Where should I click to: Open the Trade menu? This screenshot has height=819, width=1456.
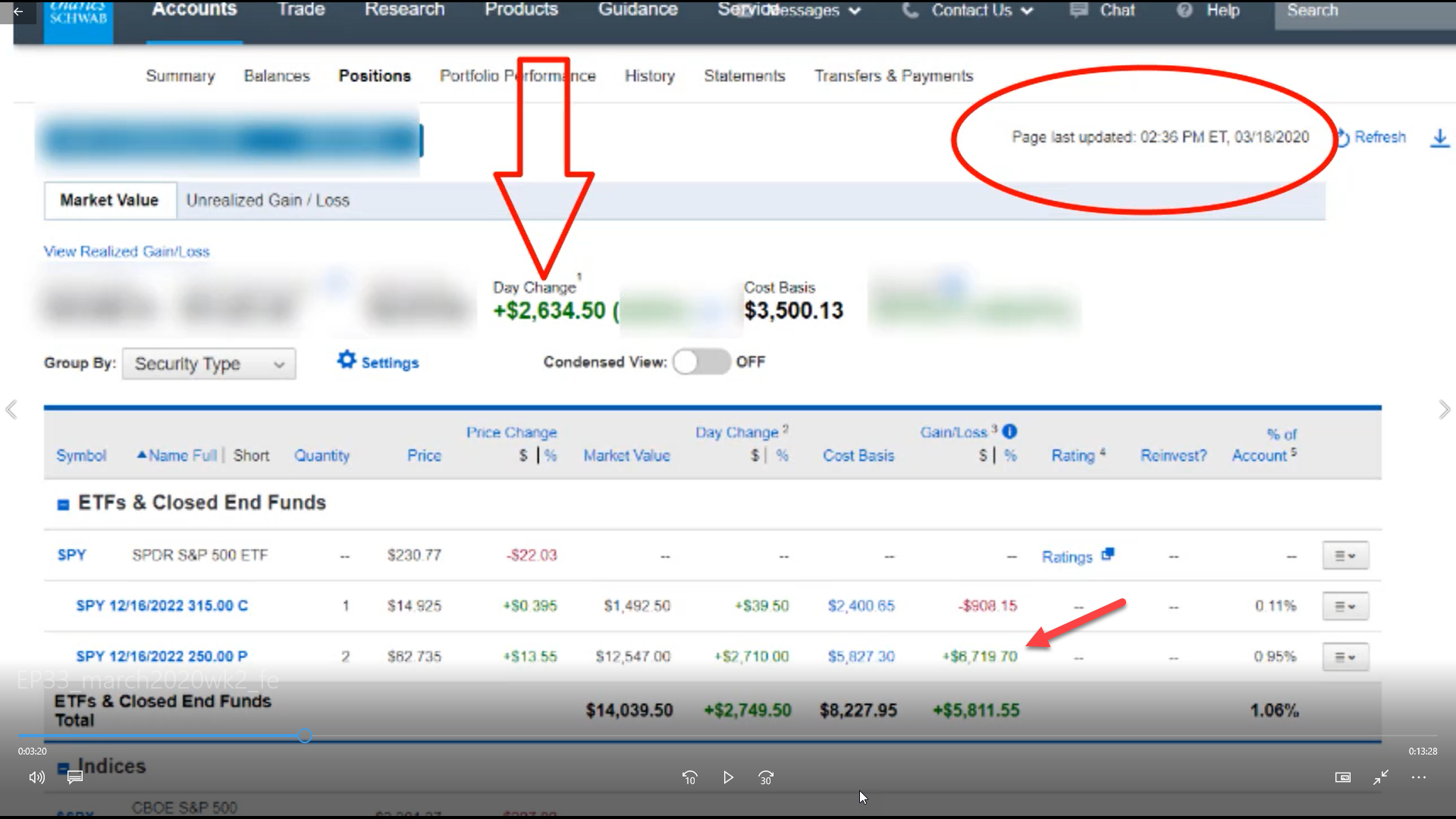301,10
